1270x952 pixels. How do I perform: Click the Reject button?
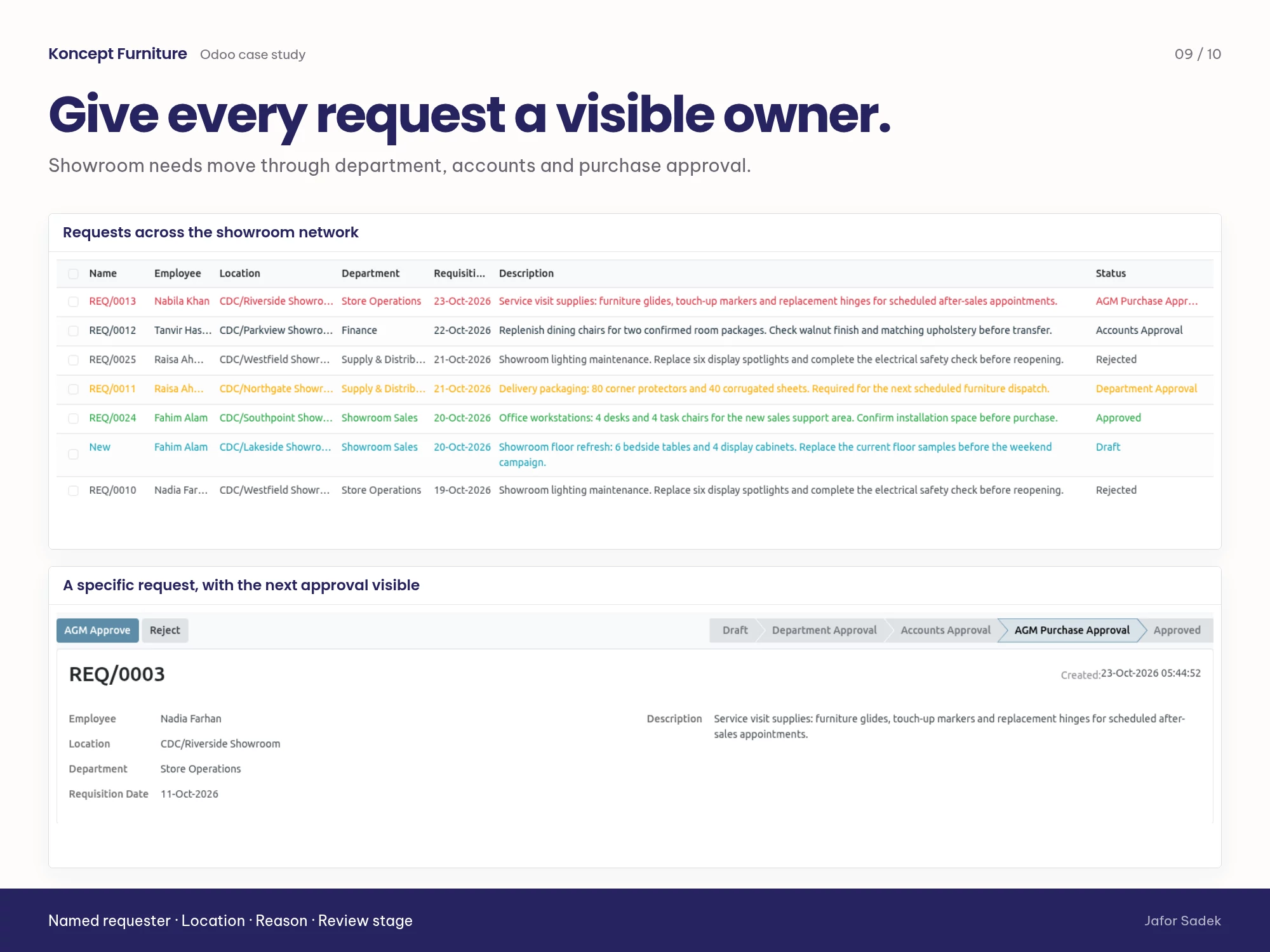point(165,630)
